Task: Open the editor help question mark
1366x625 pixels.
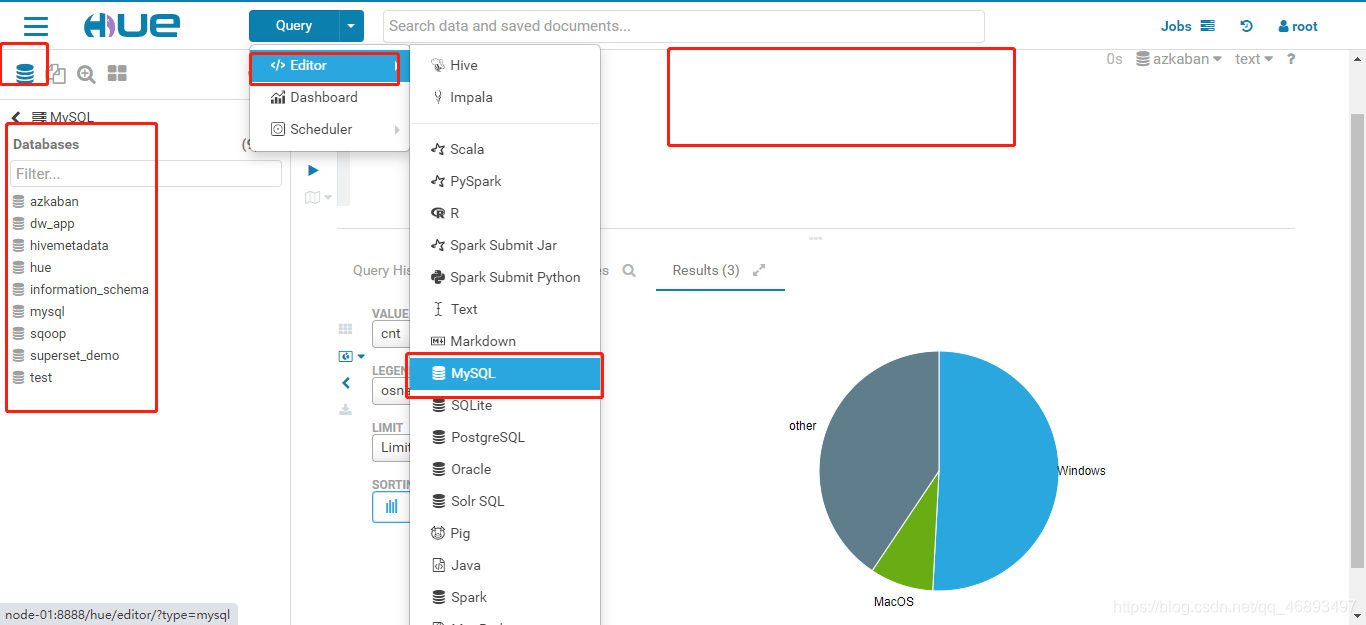Action: [1291, 59]
